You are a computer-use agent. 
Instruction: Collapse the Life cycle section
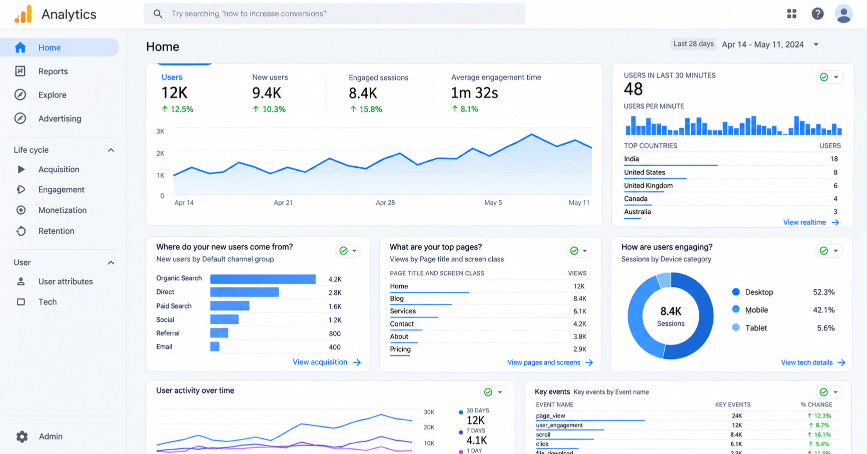click(x=111, y=150)
